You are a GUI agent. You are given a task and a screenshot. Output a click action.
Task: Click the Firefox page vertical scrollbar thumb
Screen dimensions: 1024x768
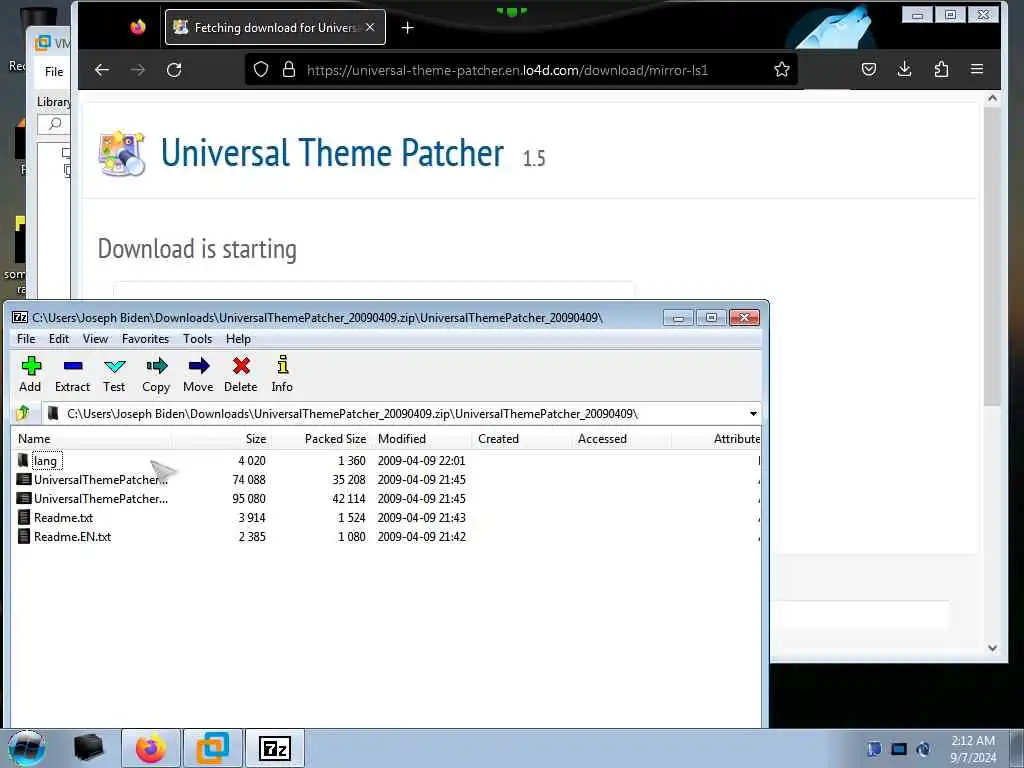[992, 256]
